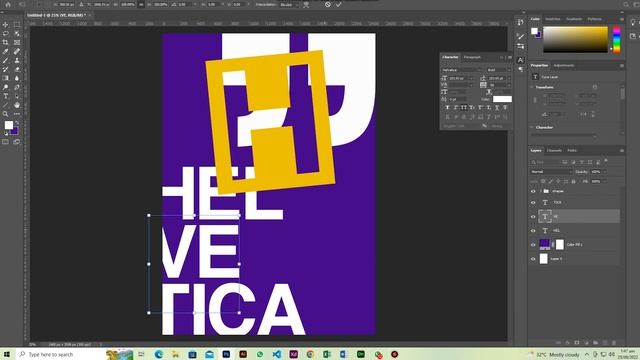640x360 pixels.
Task: Switch to the Paths tab
Action: point(572,151)
